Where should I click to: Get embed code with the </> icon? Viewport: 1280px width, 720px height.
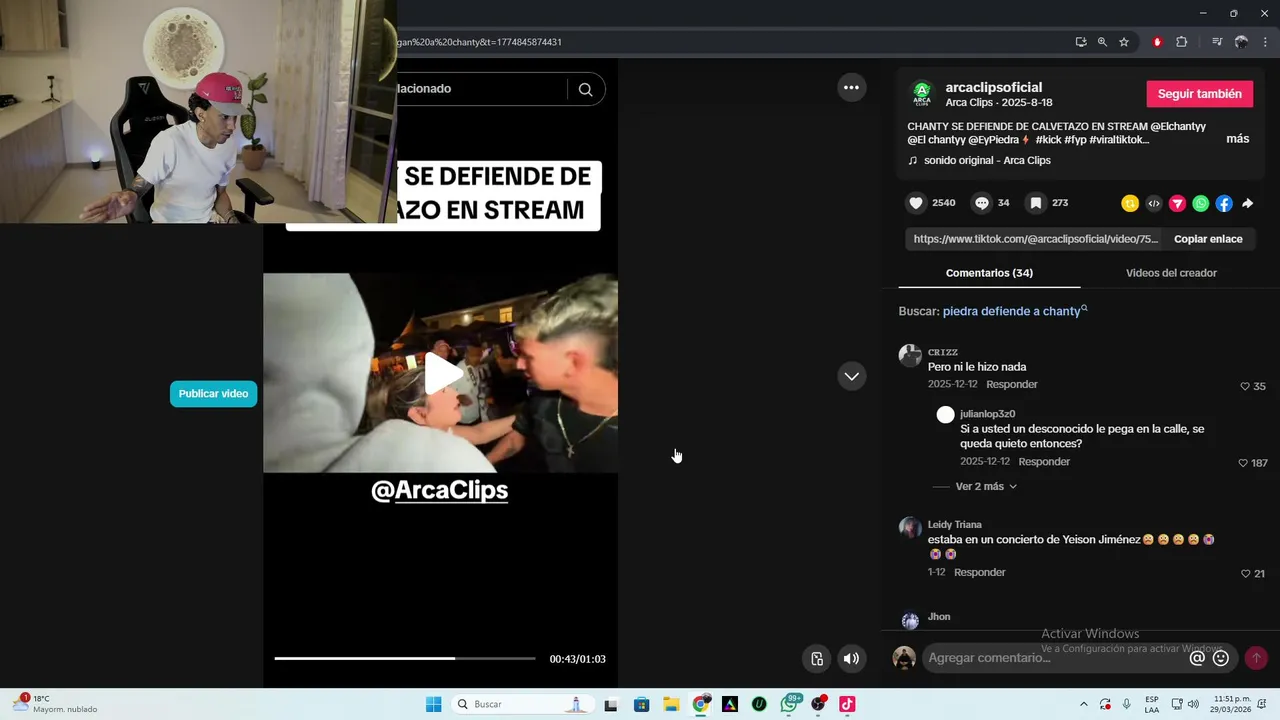point(1154,203)
